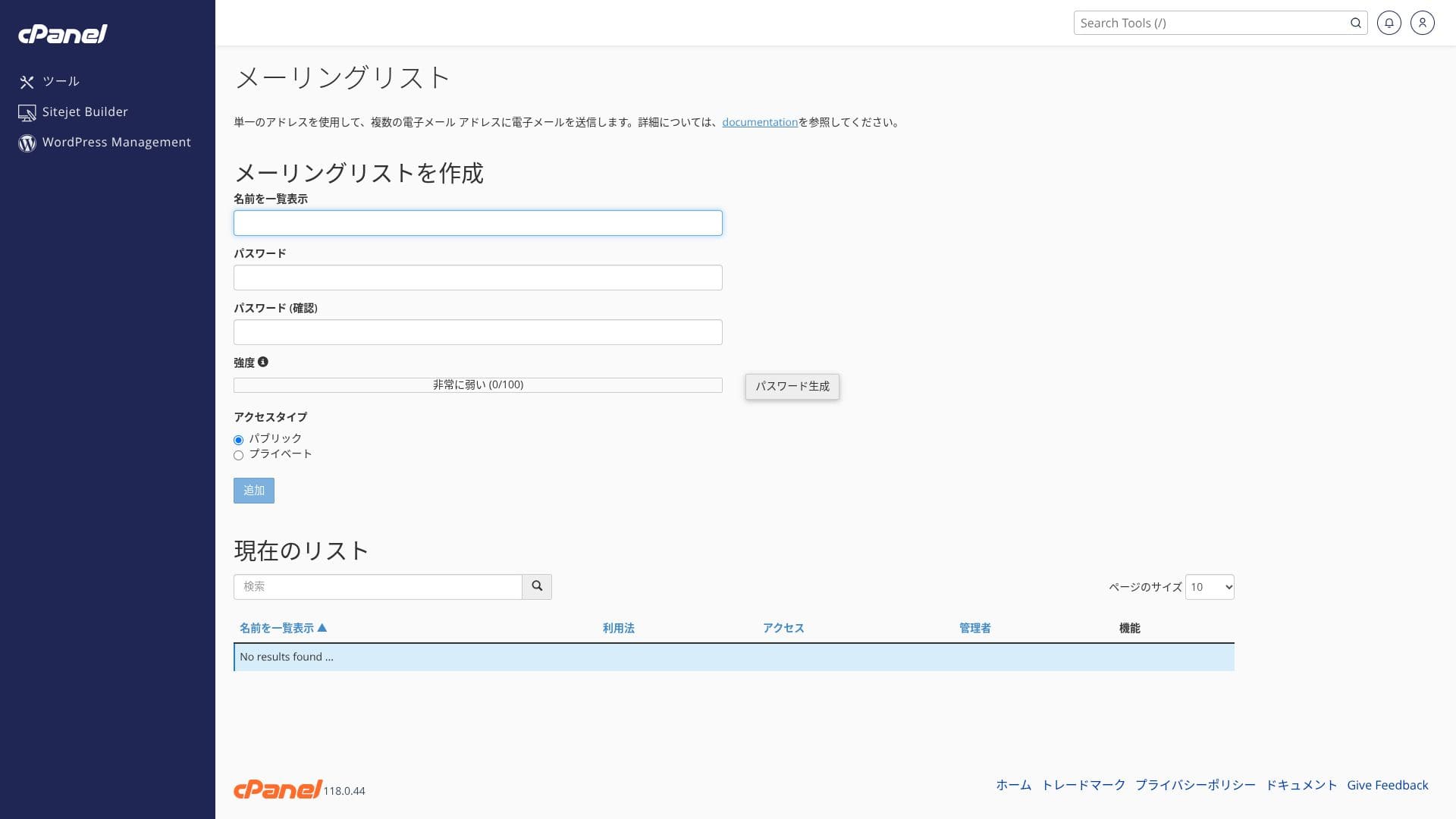Sort list by 管理者 column

[x=974, y=628]
